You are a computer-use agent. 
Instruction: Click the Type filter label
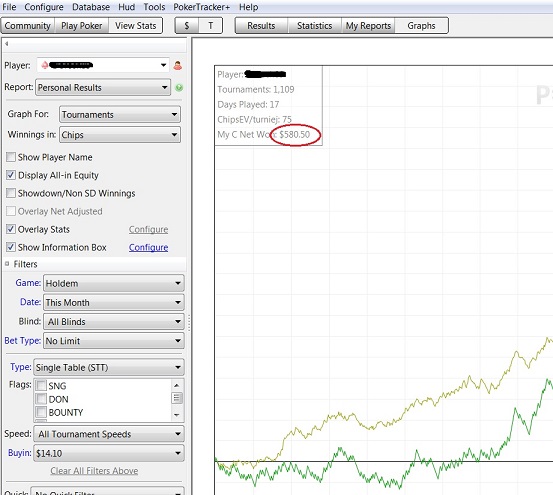click(21, 367)
